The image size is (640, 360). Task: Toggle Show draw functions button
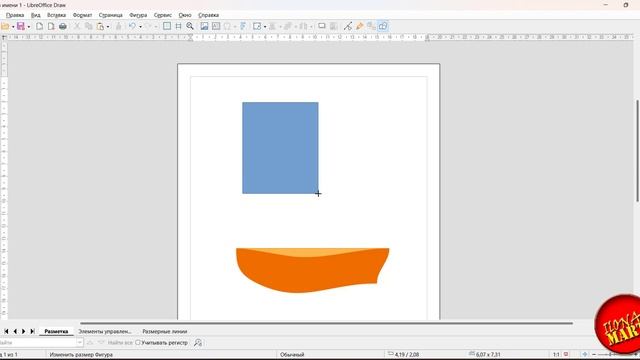tap(383, 27)
